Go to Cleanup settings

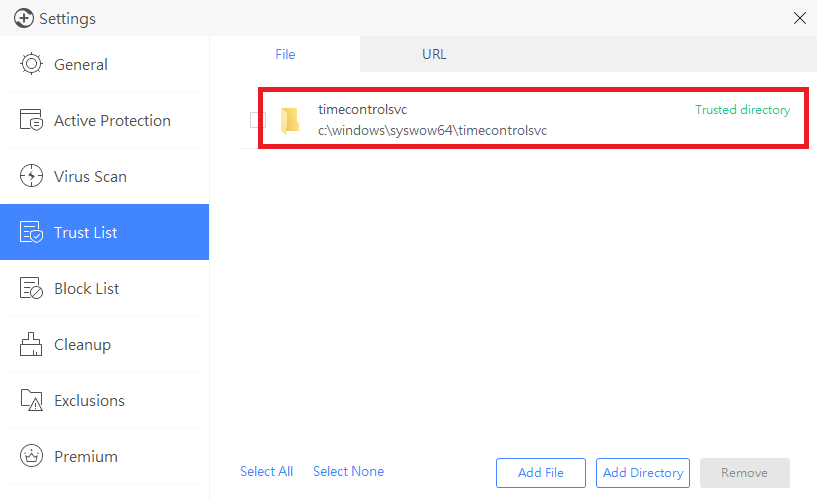(x=104, y=344)
